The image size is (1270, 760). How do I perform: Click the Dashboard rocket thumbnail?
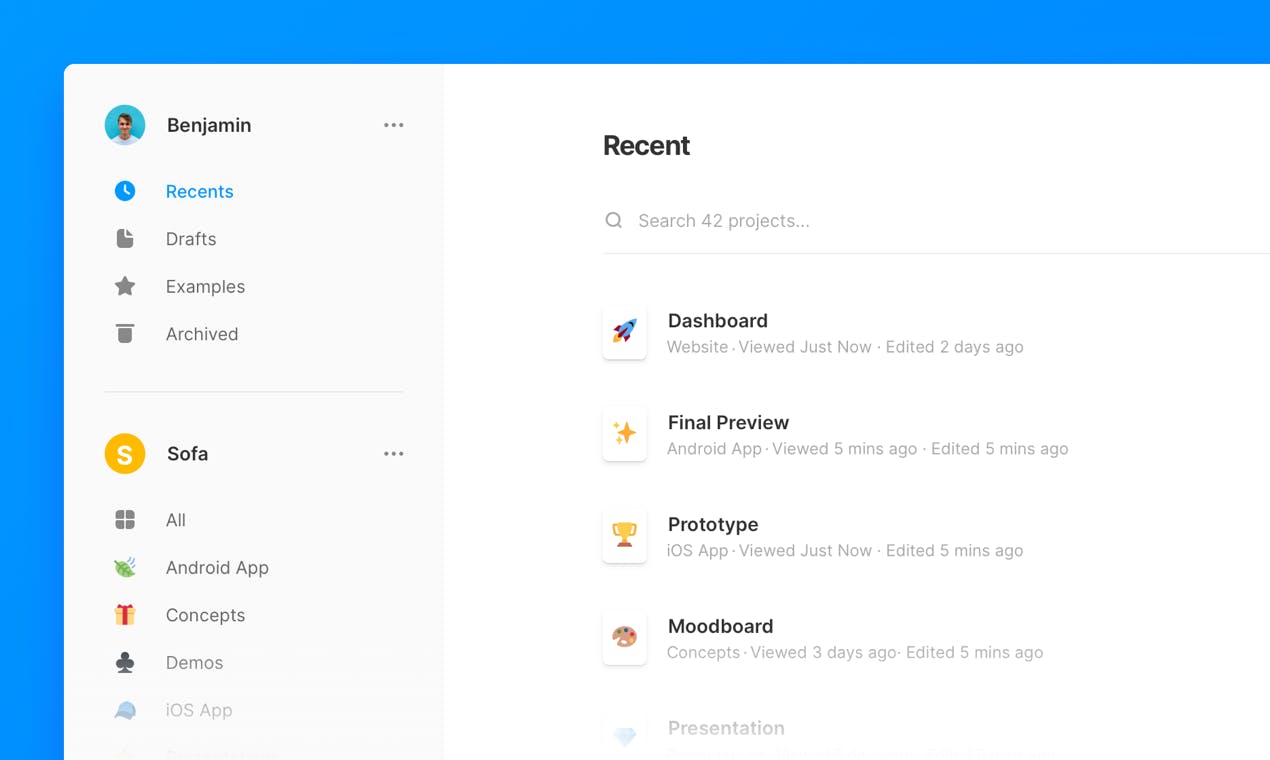(x=624, y=331)
